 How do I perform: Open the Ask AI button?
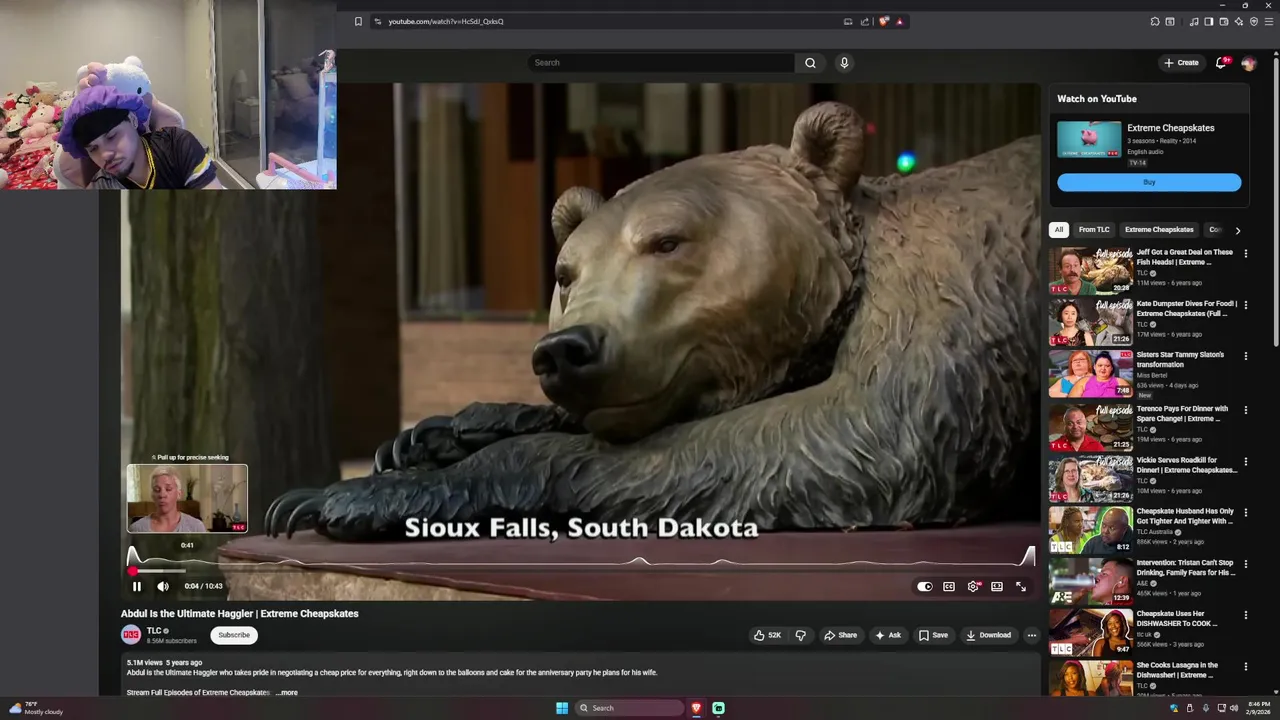(x=888, y=635)
